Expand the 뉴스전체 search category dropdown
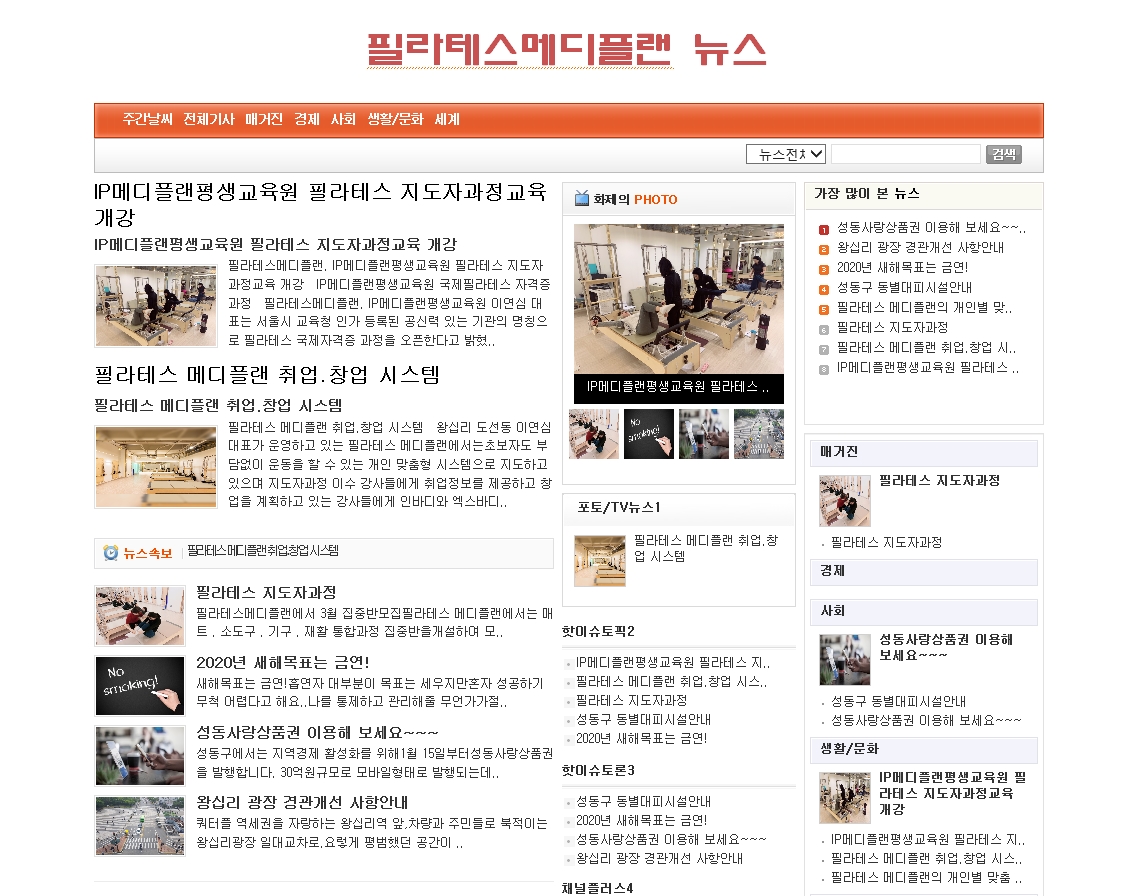Image resolution: width=1126 pixels, height=896 pixels. point(786,154)
